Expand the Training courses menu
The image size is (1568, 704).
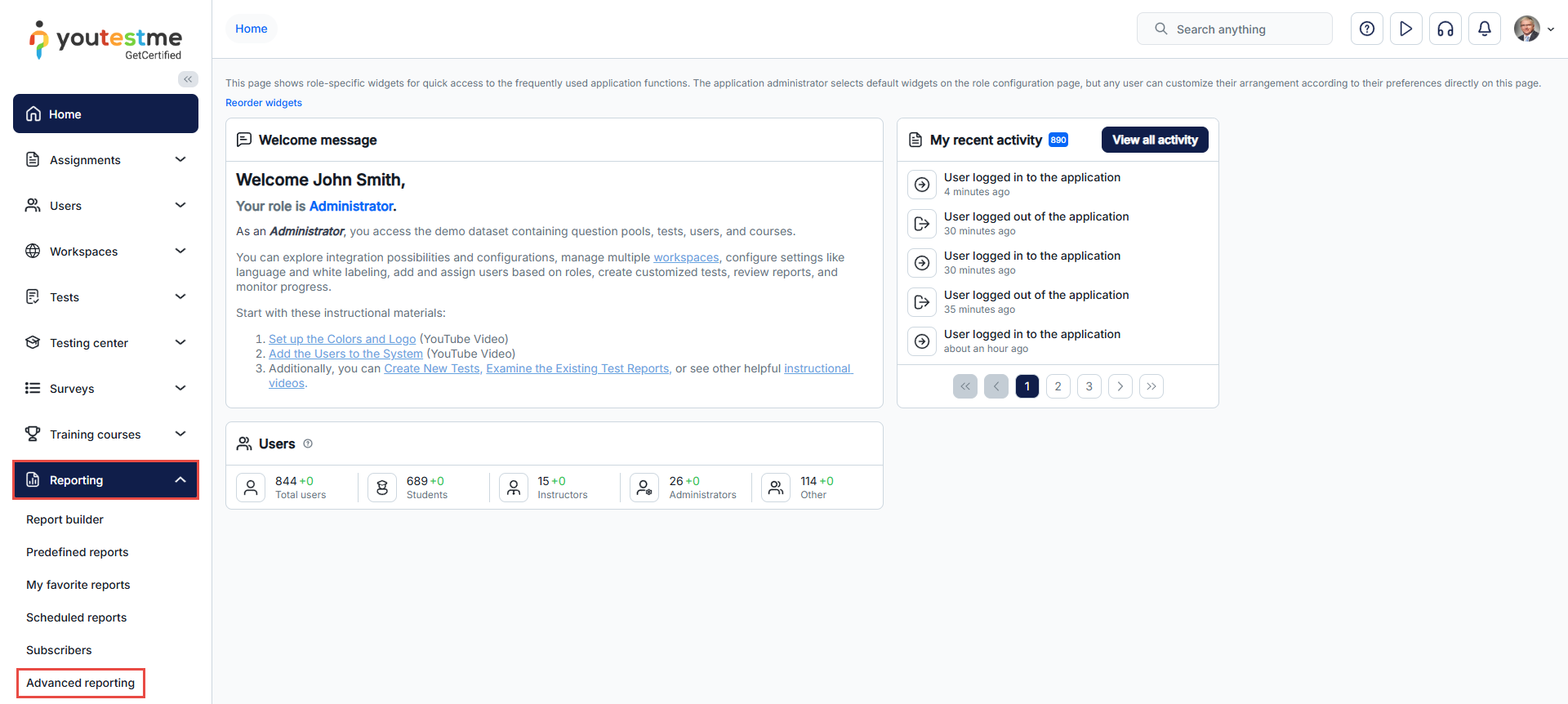tap(105, 434)
